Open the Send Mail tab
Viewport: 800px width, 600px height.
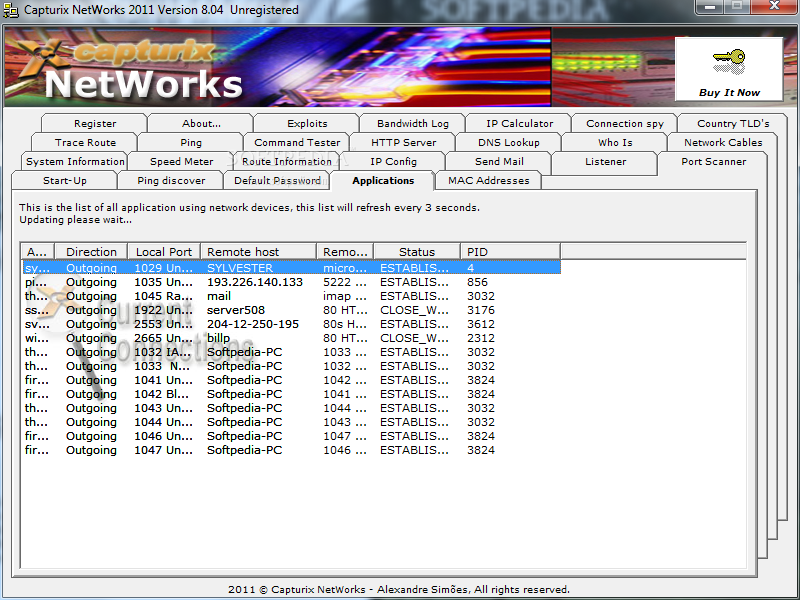(499, 161)
